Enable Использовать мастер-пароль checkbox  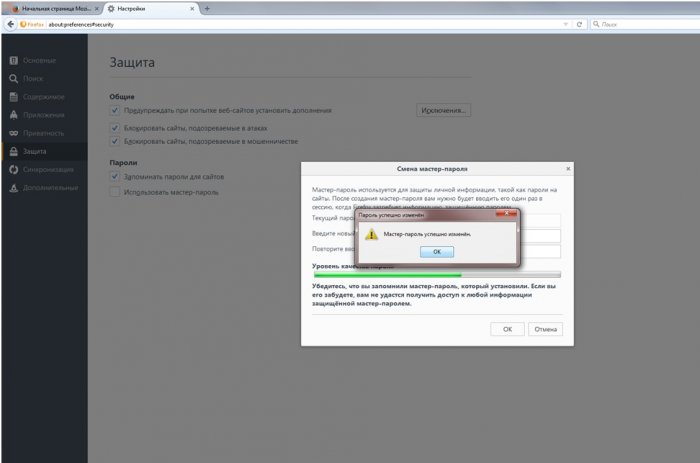click(115, 191)
